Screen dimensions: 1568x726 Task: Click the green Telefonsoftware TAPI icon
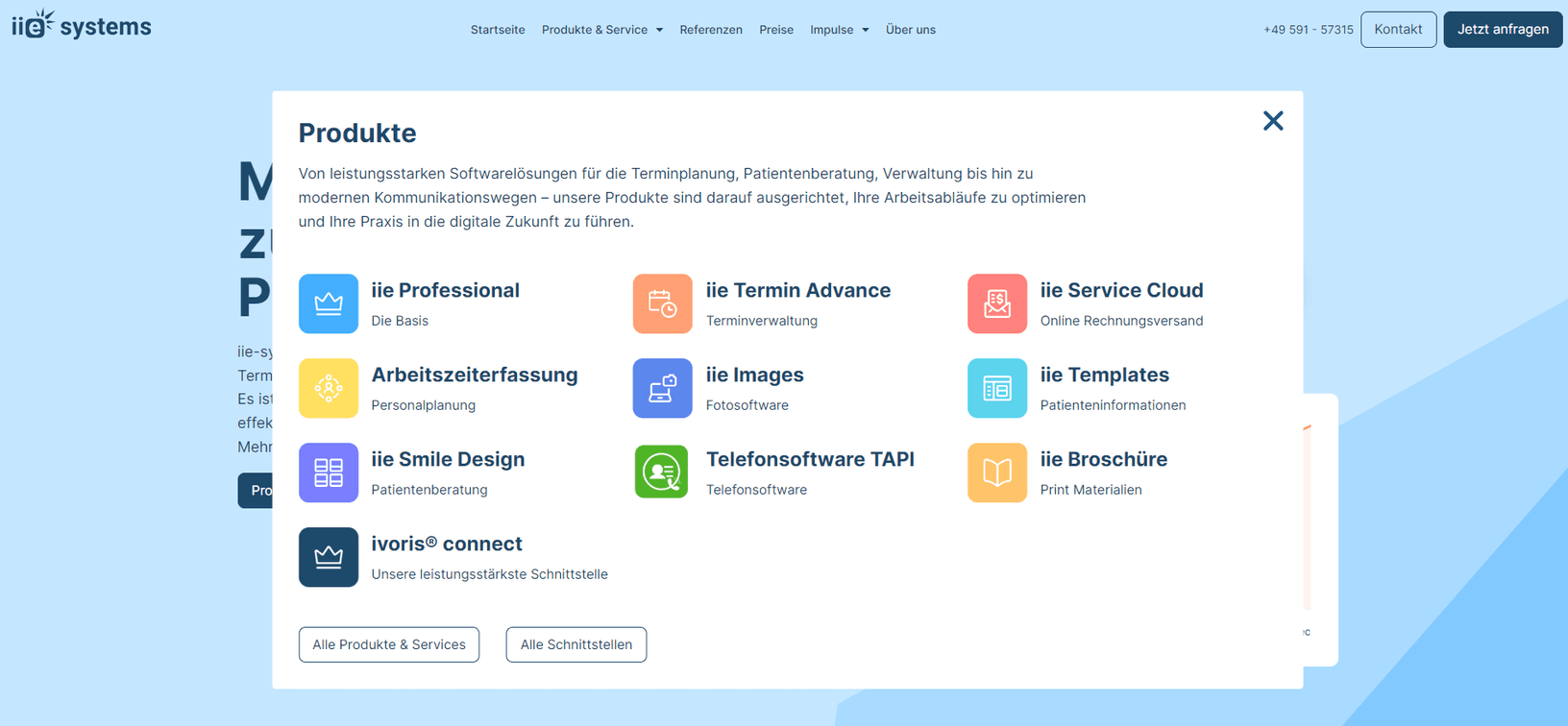pyautogui.click(x=662, y=472)
